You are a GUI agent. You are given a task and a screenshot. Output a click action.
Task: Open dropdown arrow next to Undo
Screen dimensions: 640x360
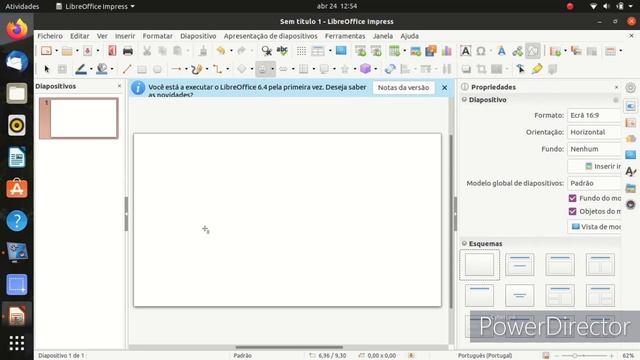click(x=231, y=51)
